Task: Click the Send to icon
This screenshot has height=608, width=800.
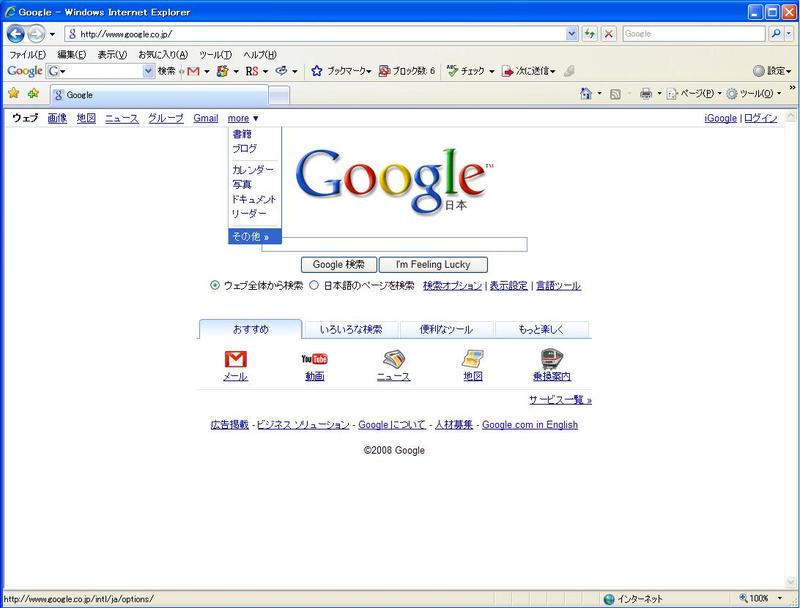Action: click(x=507, y=71)
